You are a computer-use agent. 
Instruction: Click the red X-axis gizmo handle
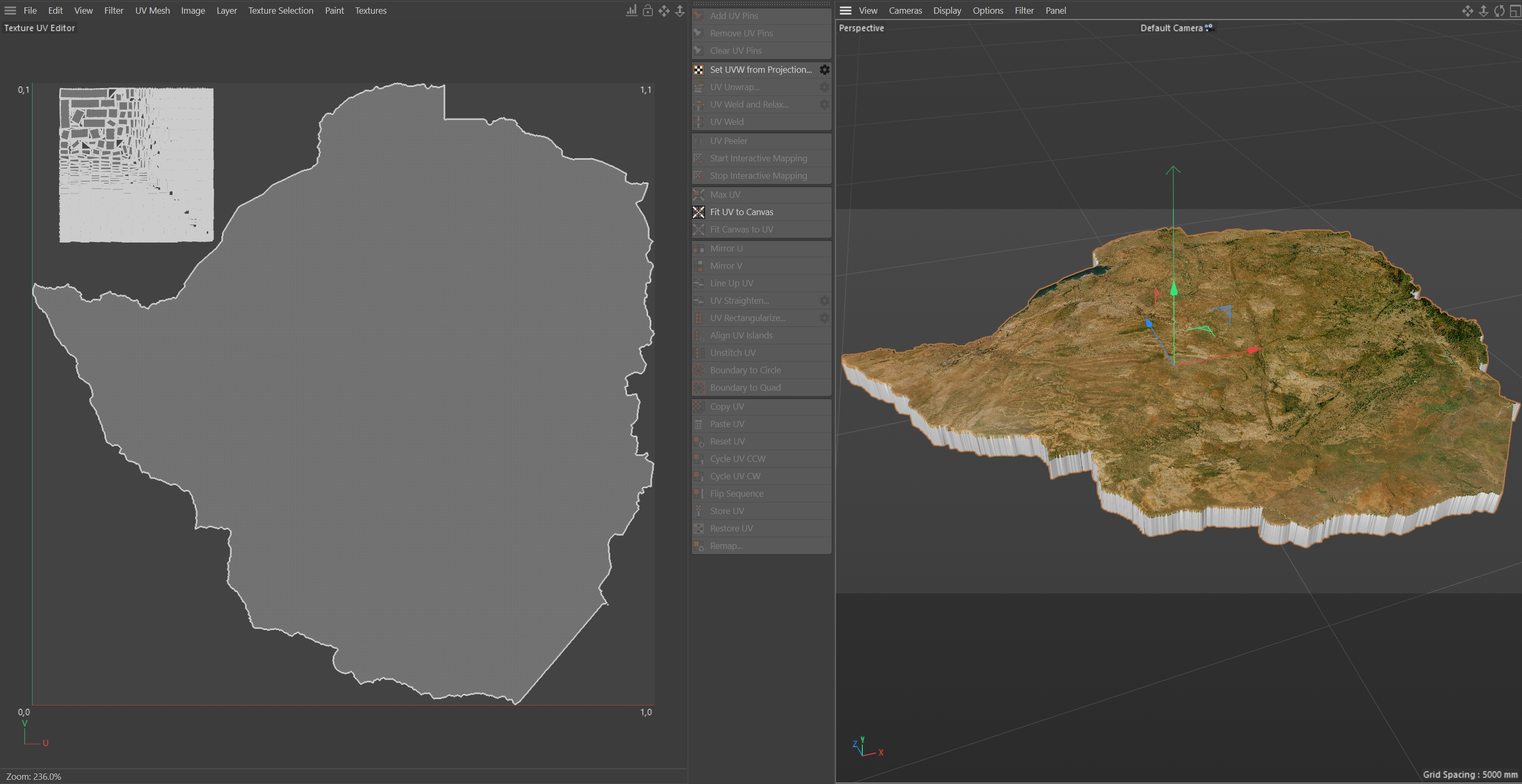(x=1254, y=350)
